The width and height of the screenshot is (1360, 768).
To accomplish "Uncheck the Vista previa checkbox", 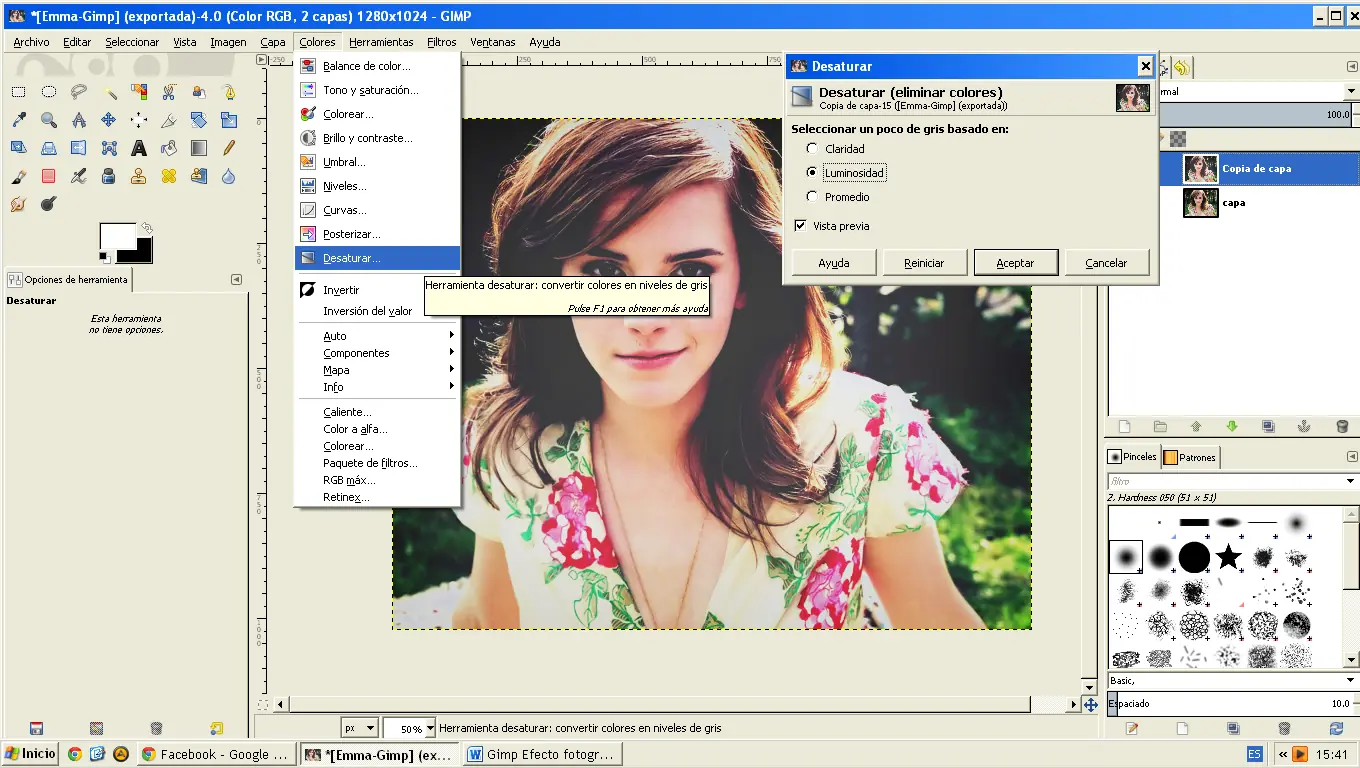I will pyautogui.click(x=800, y=226).
